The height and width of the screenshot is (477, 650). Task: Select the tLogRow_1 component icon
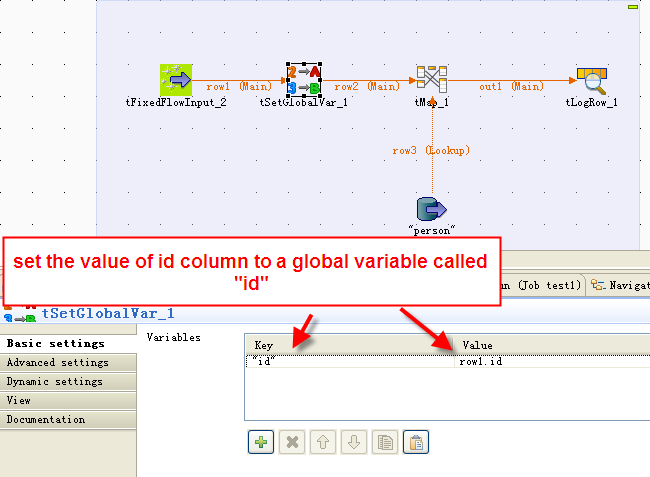(x=592, y=81)
